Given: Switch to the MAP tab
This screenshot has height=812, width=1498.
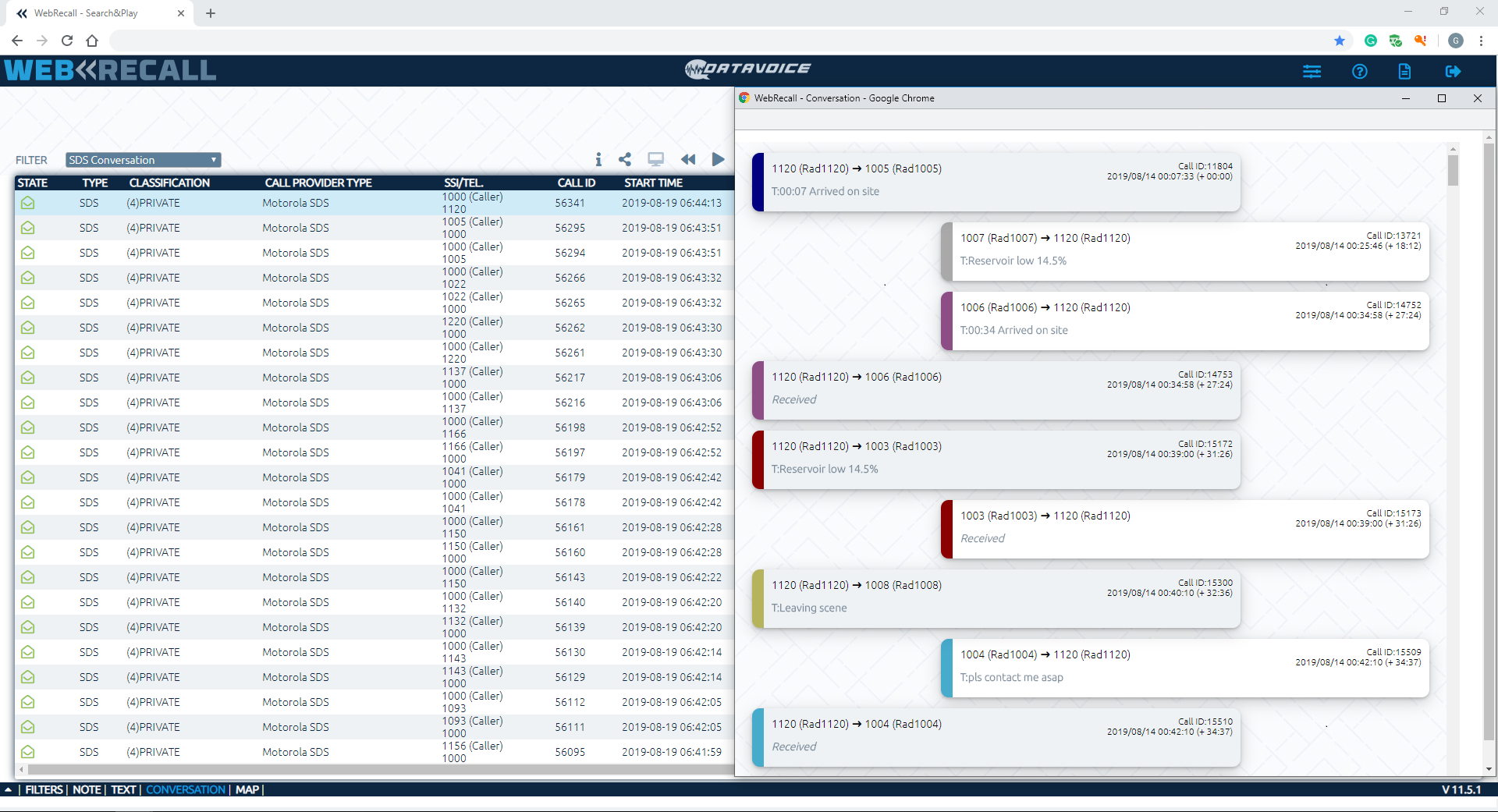Looking at the screenshot, I should [x=247, y=789].
